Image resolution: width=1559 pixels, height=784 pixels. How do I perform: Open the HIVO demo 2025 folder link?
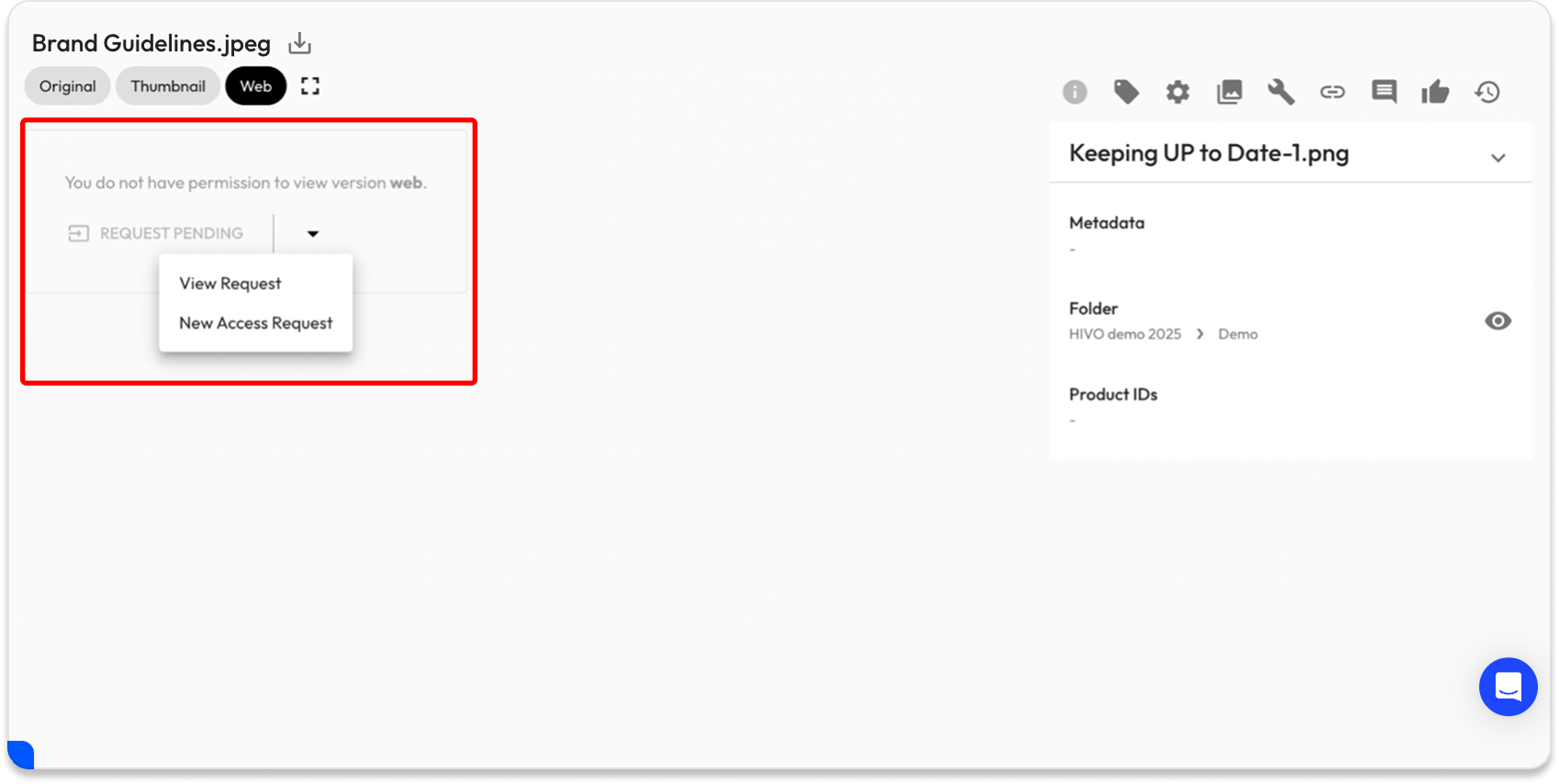pos(1125,334)
